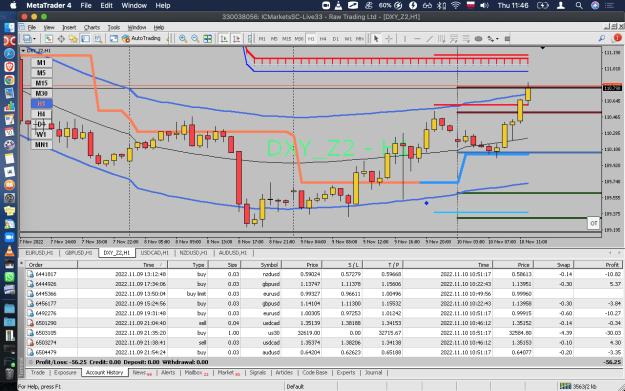Sort history by the Symbol column header
The width and height of the screenshot is (625, 391).
click(x=261, y=265)
